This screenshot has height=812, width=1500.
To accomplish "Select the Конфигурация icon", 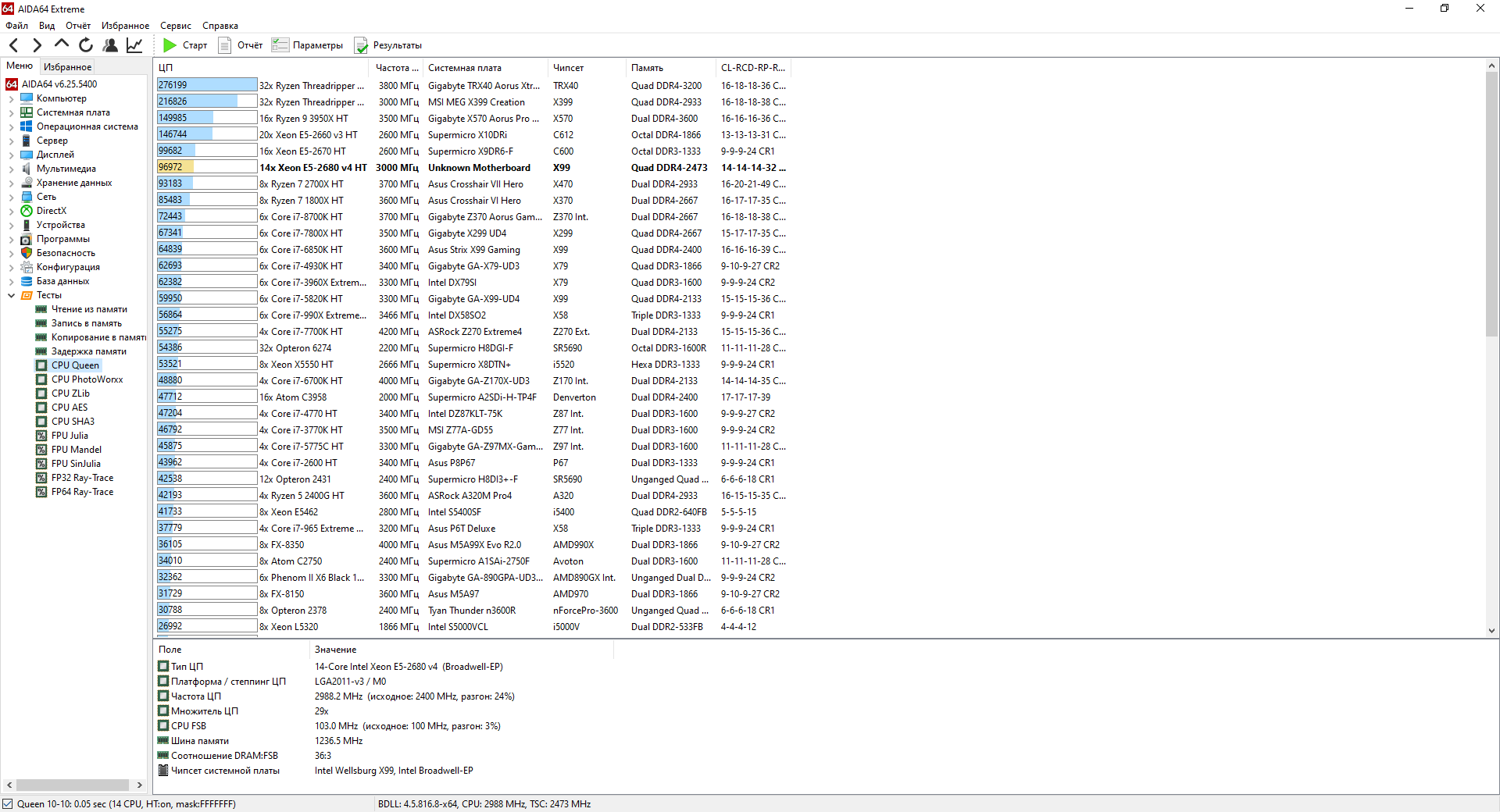I will [27, 267].
